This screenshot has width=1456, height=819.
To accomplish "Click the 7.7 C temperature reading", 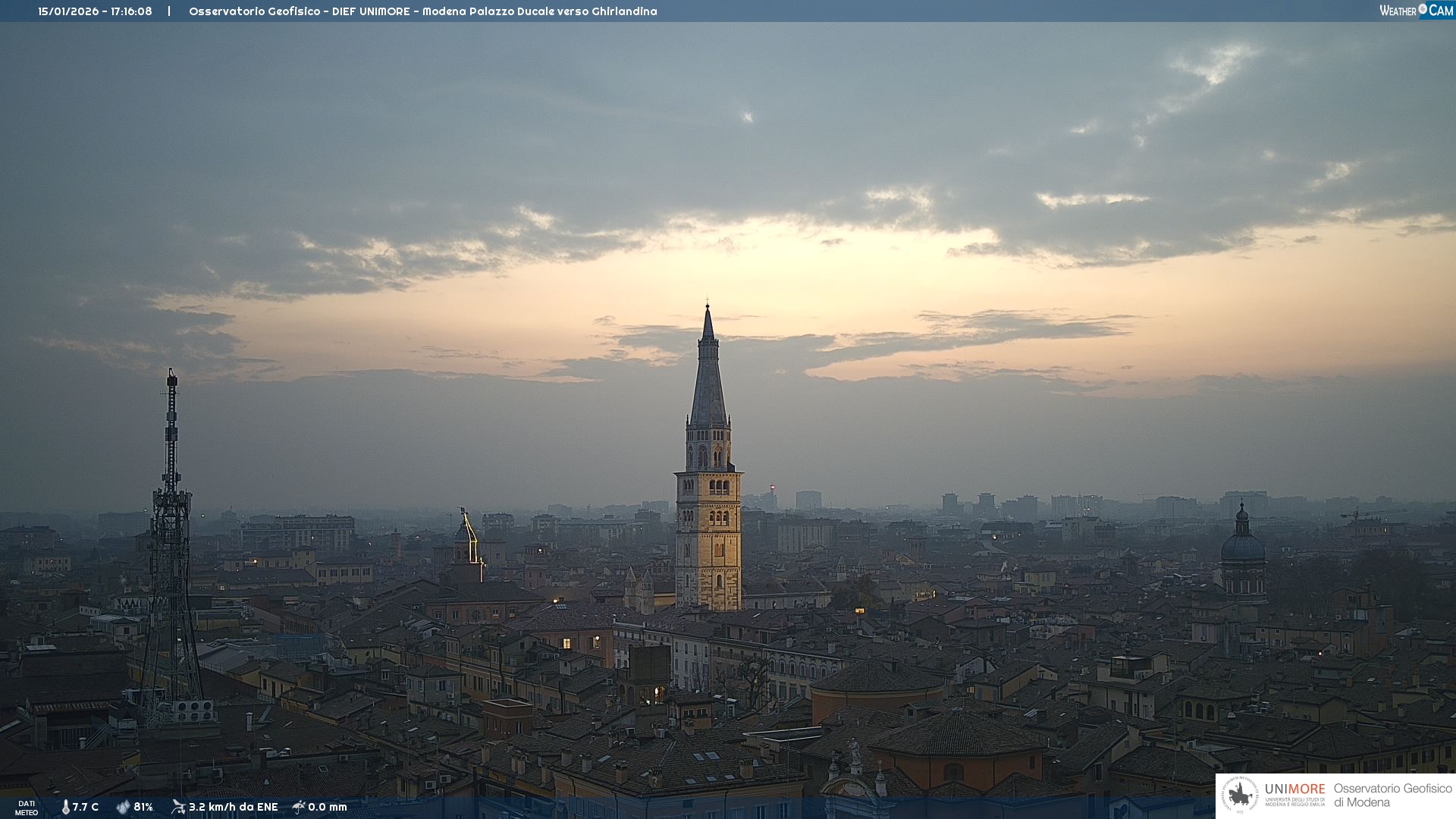I will coord(86,807).
